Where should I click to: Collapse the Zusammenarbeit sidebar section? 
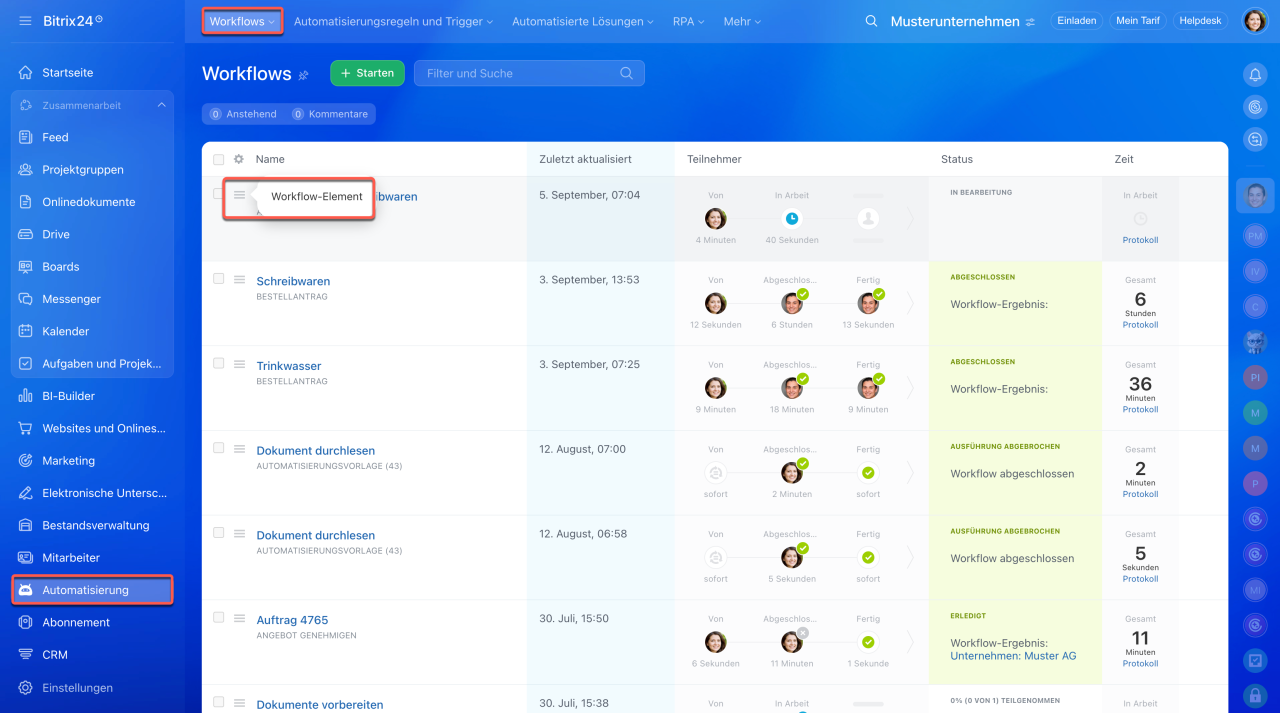(162, 105)
